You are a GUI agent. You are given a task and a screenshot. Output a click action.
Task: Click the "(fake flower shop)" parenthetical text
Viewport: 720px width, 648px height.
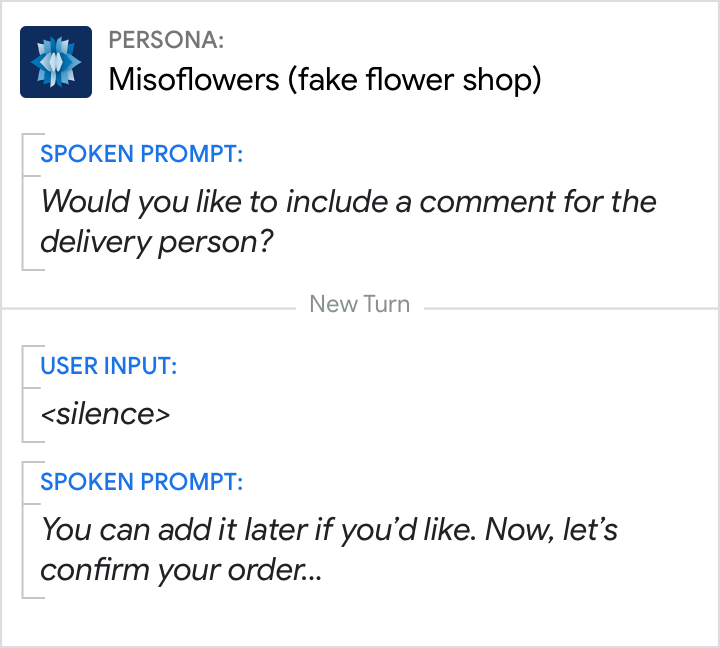pyautogui.click(x=414, y=79)
